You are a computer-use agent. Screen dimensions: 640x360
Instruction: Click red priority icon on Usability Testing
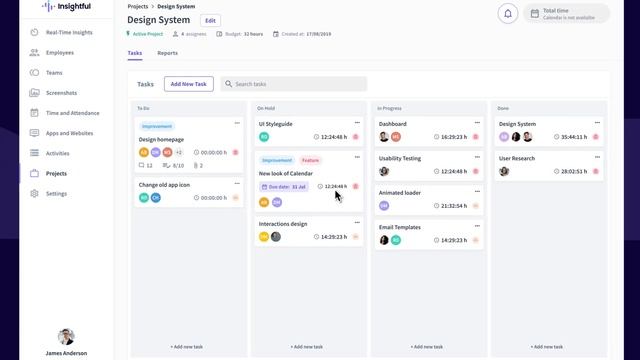(x=476, y=171)
